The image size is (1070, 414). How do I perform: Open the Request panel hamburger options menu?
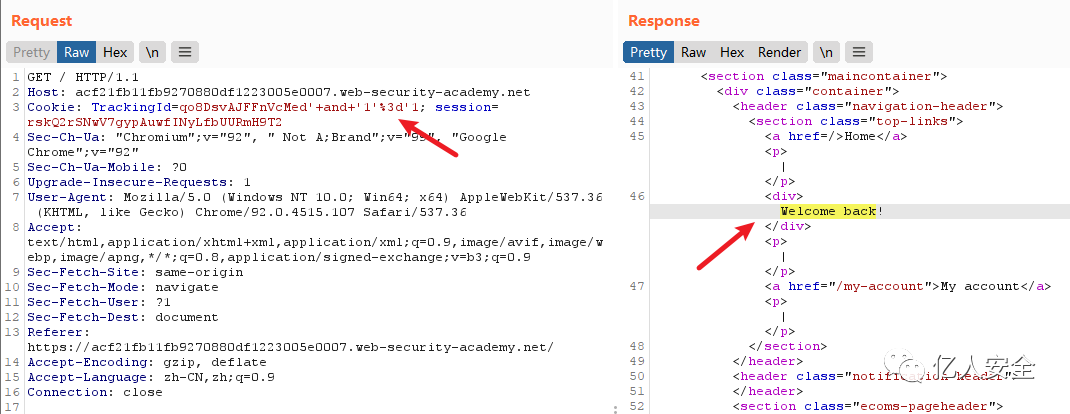click(184, 52)
